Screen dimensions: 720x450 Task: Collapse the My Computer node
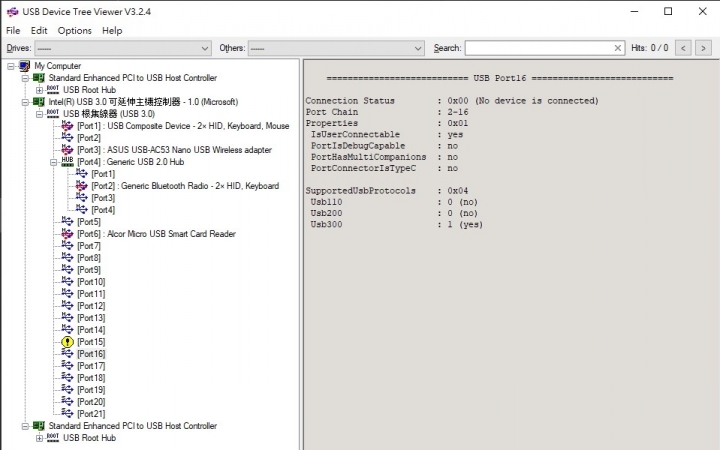[11, 66]
